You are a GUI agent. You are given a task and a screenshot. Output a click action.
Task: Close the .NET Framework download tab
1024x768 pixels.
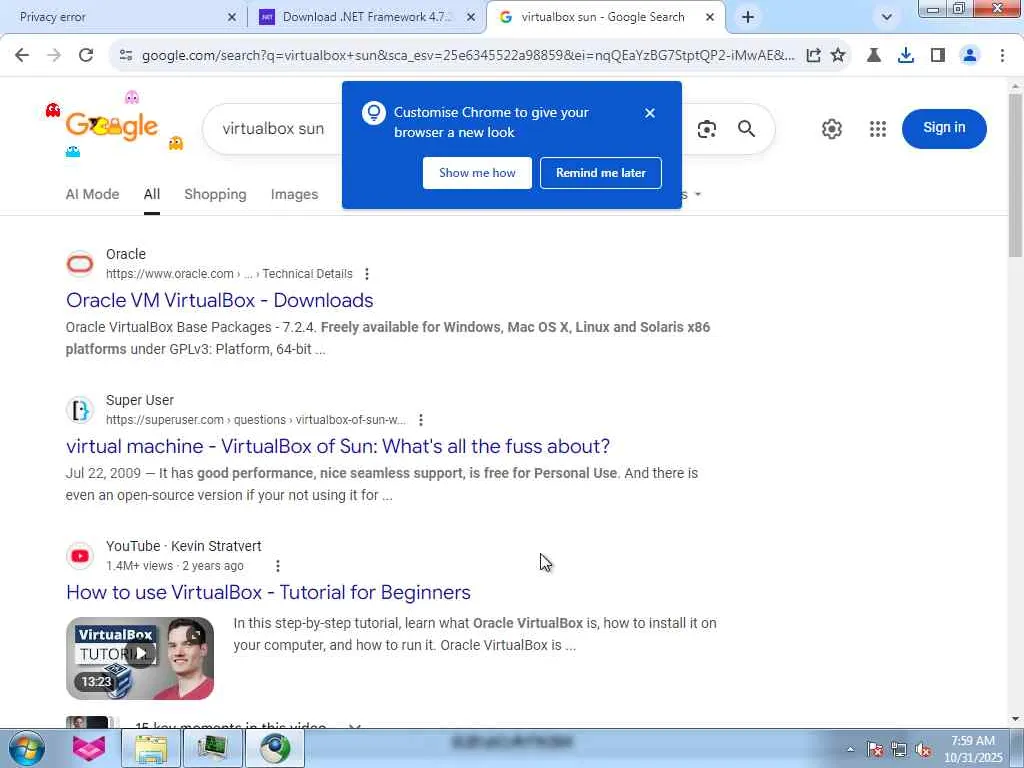[470, 18]
